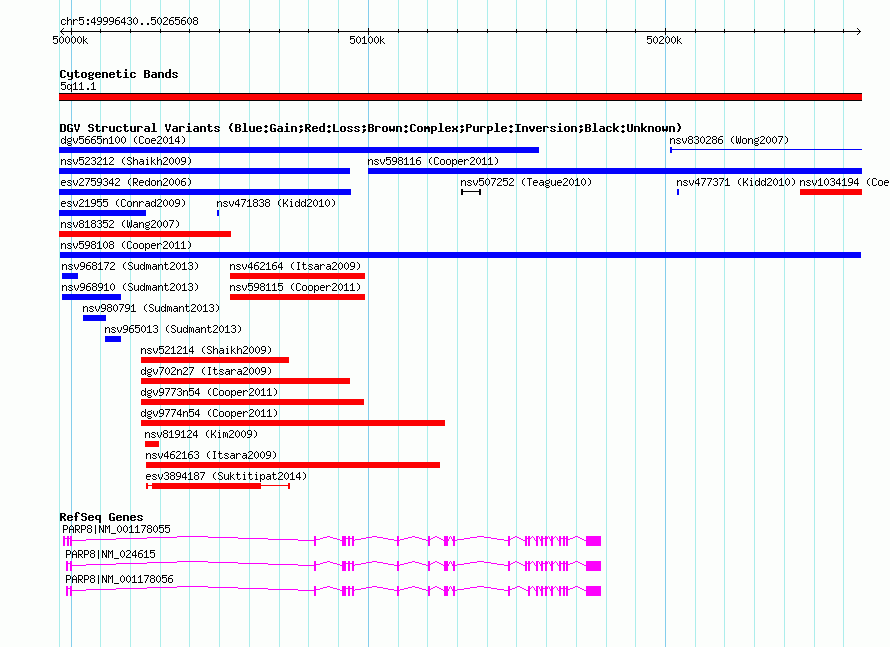This screenshot has height=647, width=890.
Task: Click the red bar of nsv462163
Action: (293, 465)
